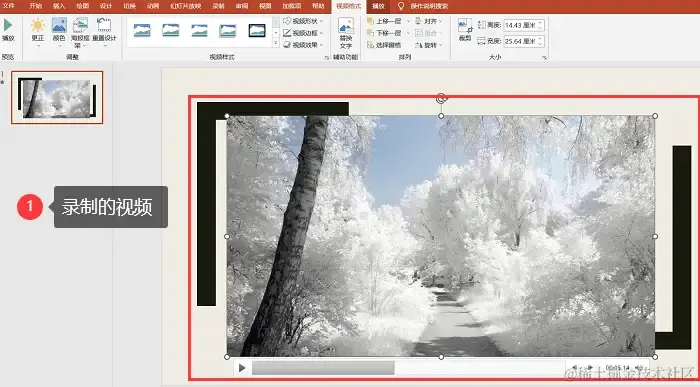Apply the second video style thumbnail
The image size is (700, 387).
tap(171, 30)
